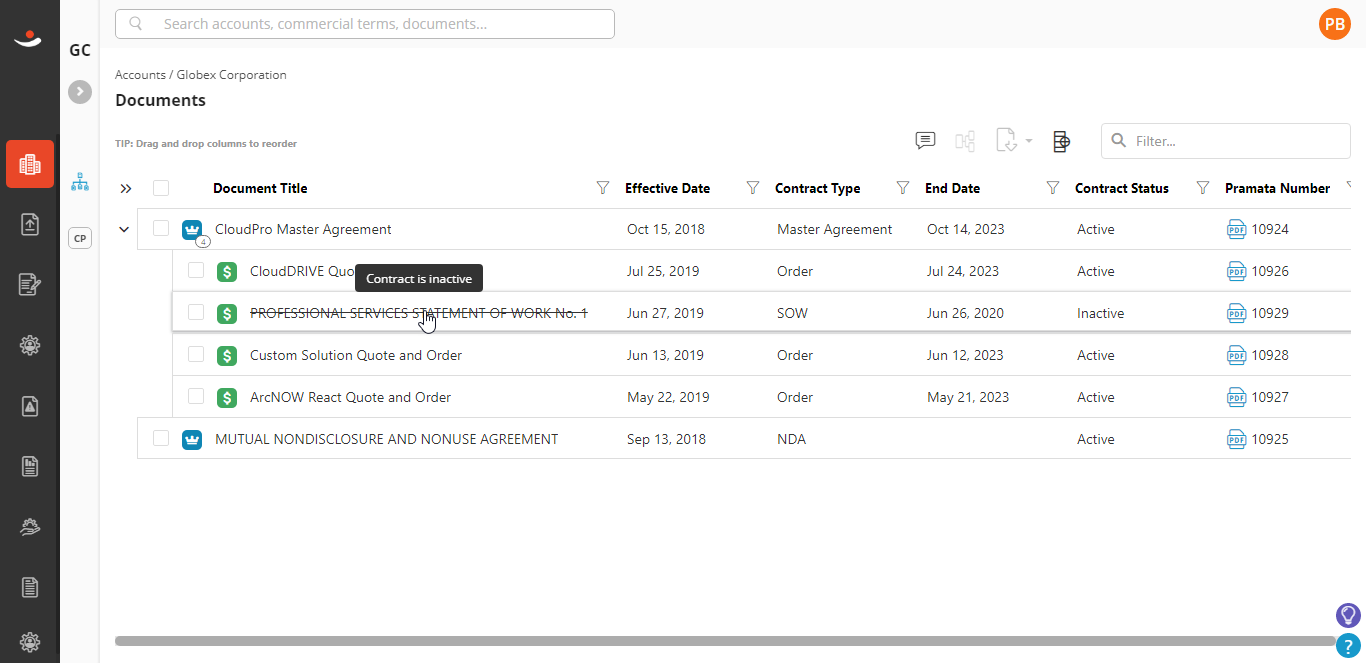Select the Inactive status cell
The height and width of the screenshot is (663, 1366).
[x=1100, y=314]
